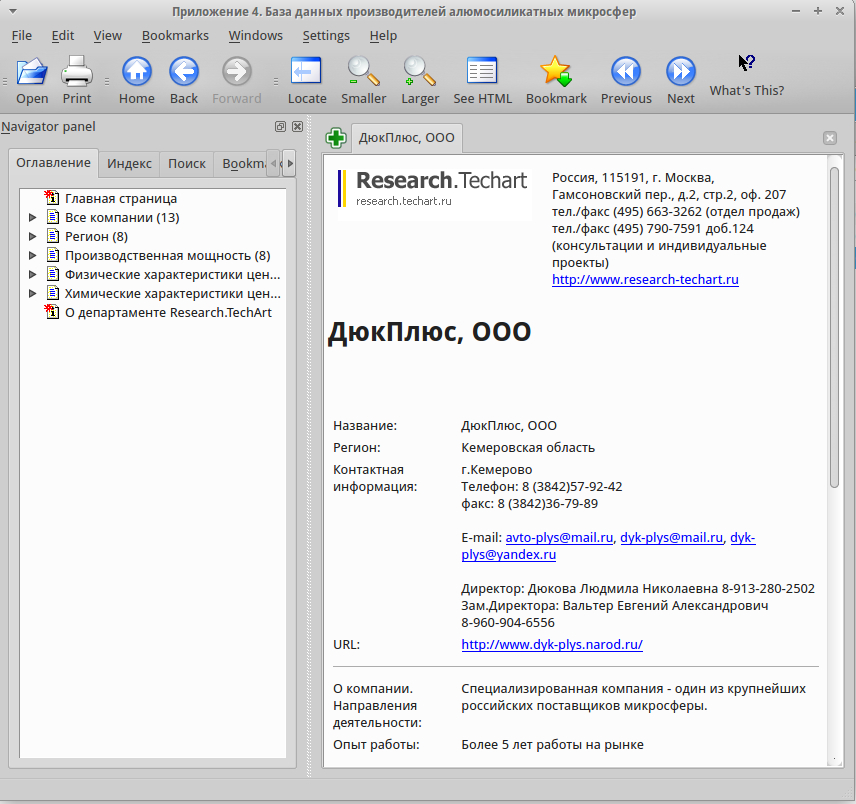
Task: Switch to the Индекс tab
Action: pyautogui.click(x=129, y=163)
